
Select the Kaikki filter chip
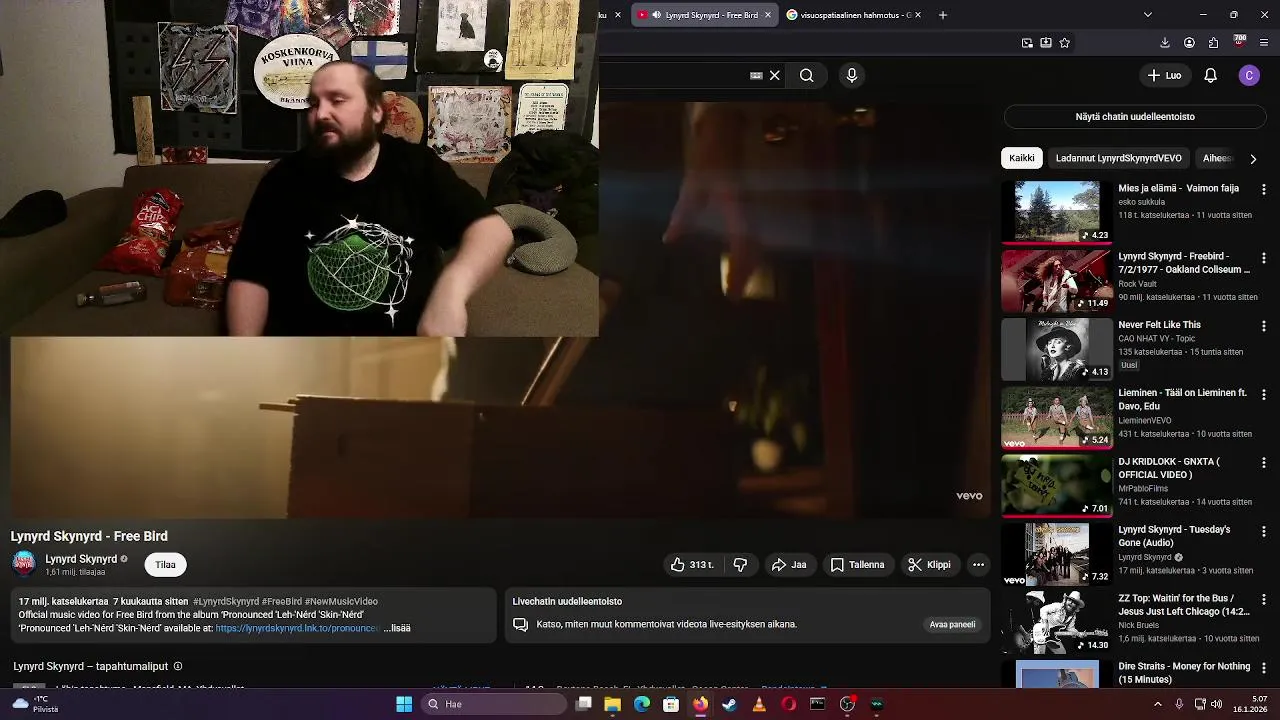tap(1022, 158)
